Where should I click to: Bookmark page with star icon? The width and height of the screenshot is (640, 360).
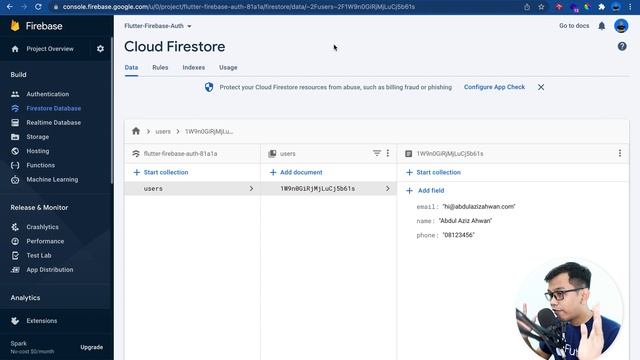pos(541,7)
